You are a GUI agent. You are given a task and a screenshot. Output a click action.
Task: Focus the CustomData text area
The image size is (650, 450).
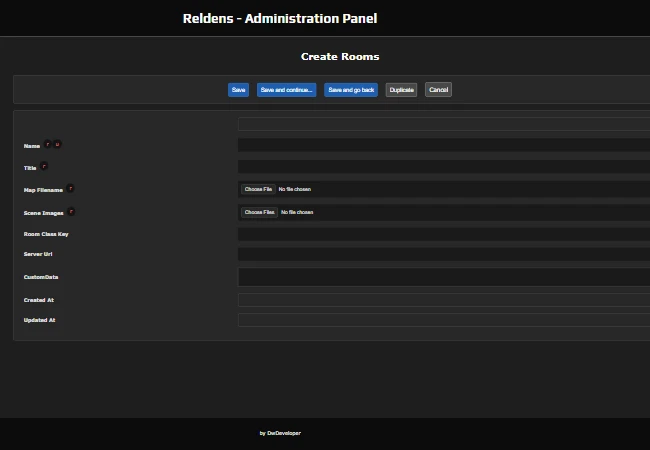click(x=444, y=277)
